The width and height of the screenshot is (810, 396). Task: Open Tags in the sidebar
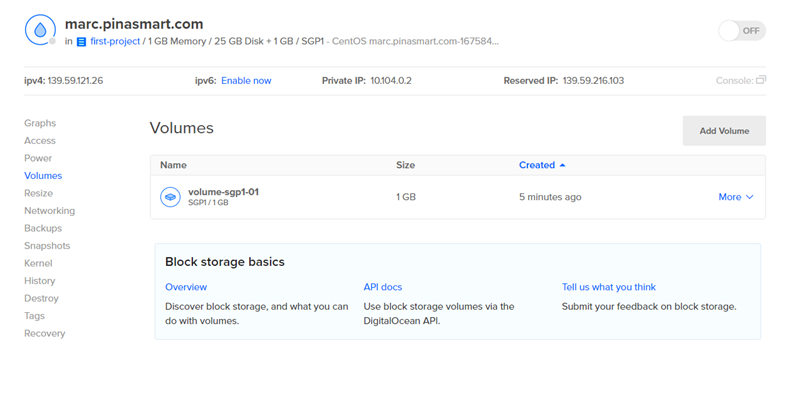pos(34,316)
